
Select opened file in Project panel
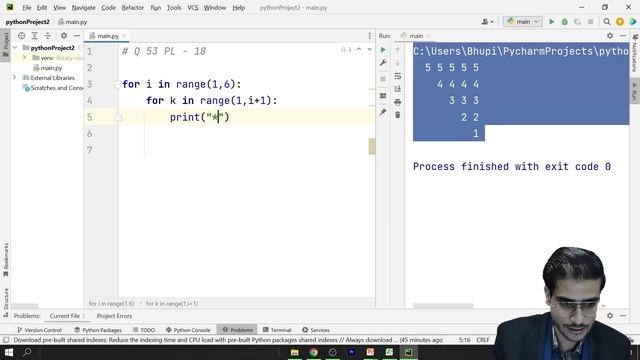click(x=22, y=36)
